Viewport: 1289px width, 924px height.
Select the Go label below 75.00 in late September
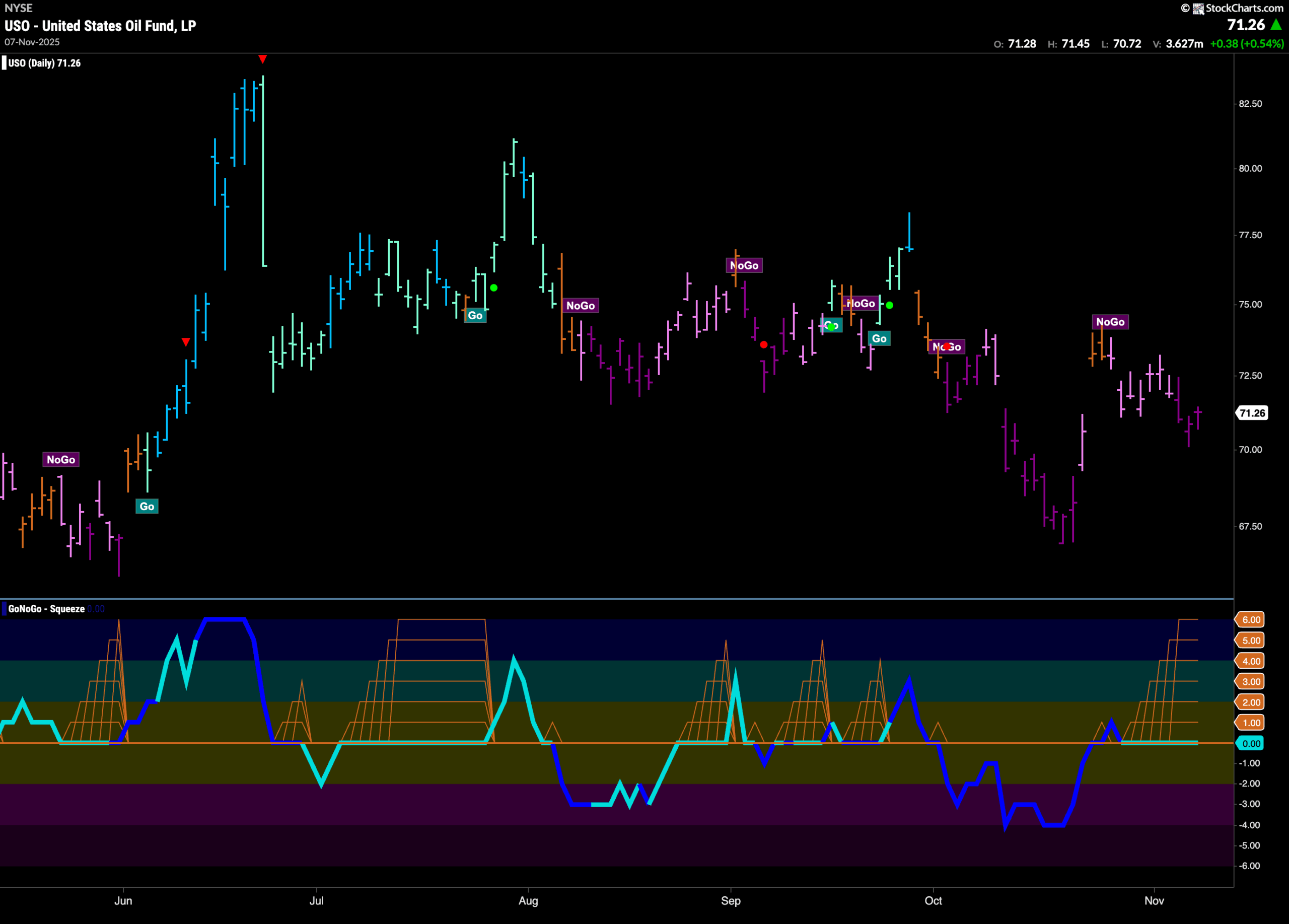click(x=879, y=339)
